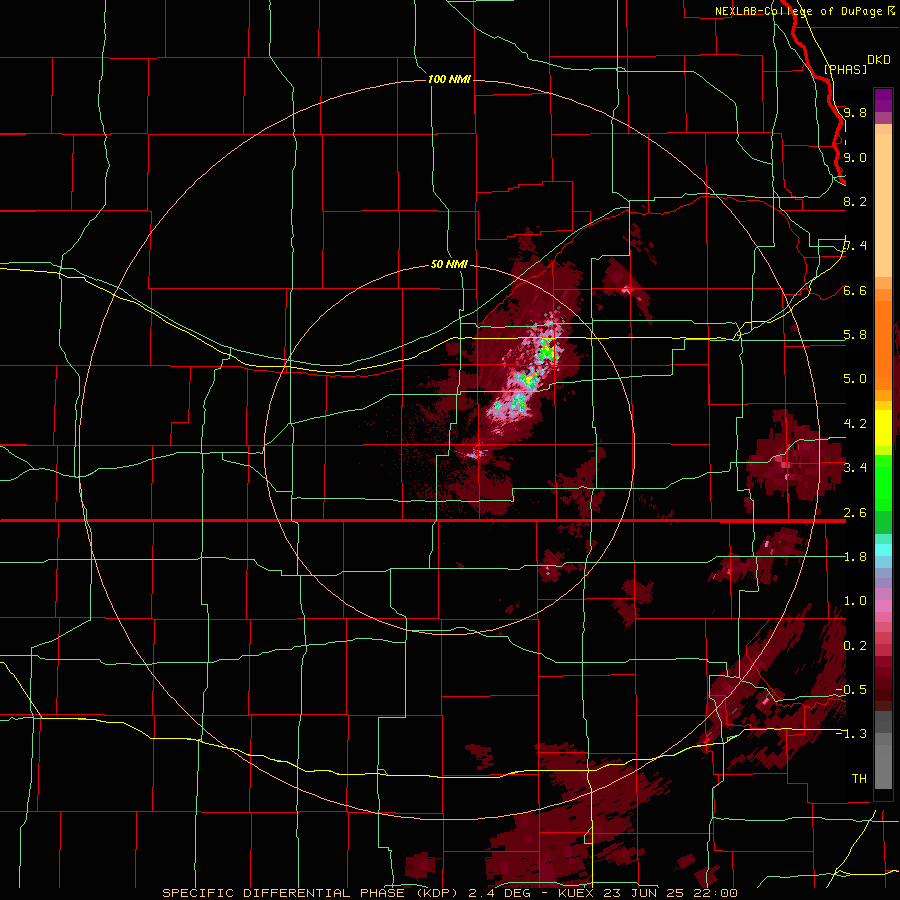The image size is (900, 900).
Task: Click the -1.3 value on the color scale
Action: pyautogui.click(x=851, y=734)
